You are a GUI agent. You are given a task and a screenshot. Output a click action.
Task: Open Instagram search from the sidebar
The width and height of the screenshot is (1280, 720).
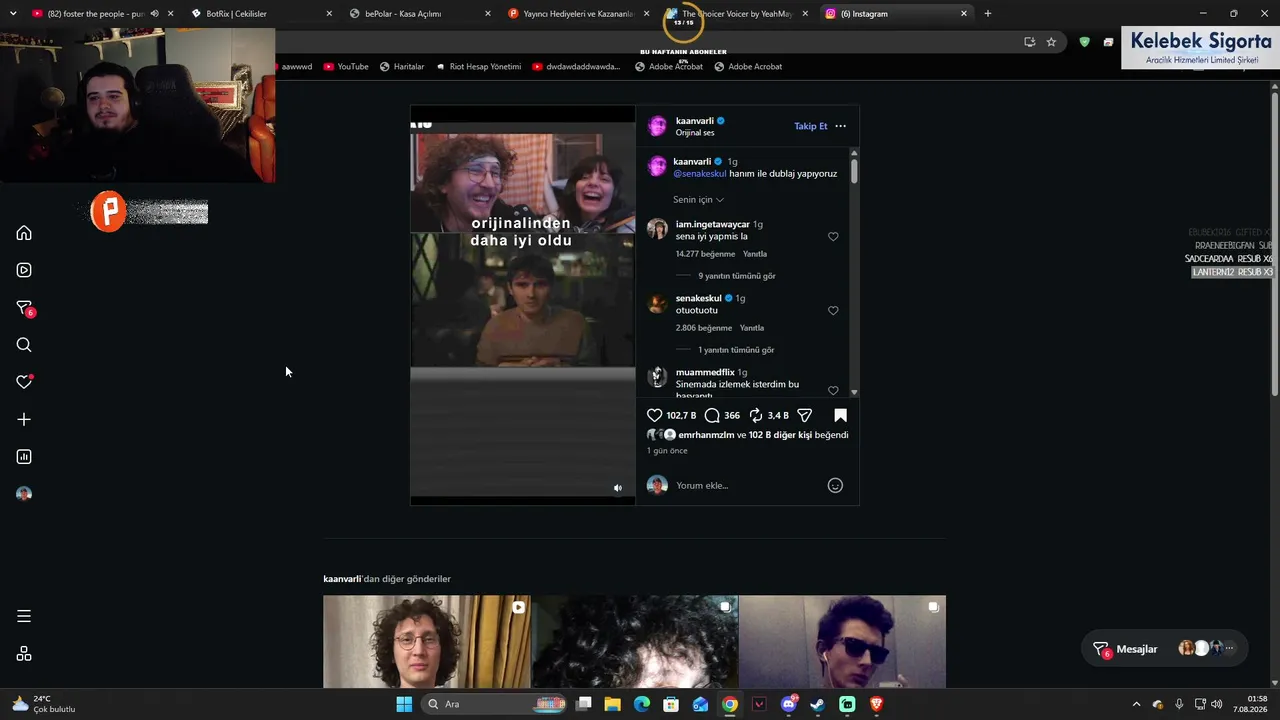click(x=24, y=345)
